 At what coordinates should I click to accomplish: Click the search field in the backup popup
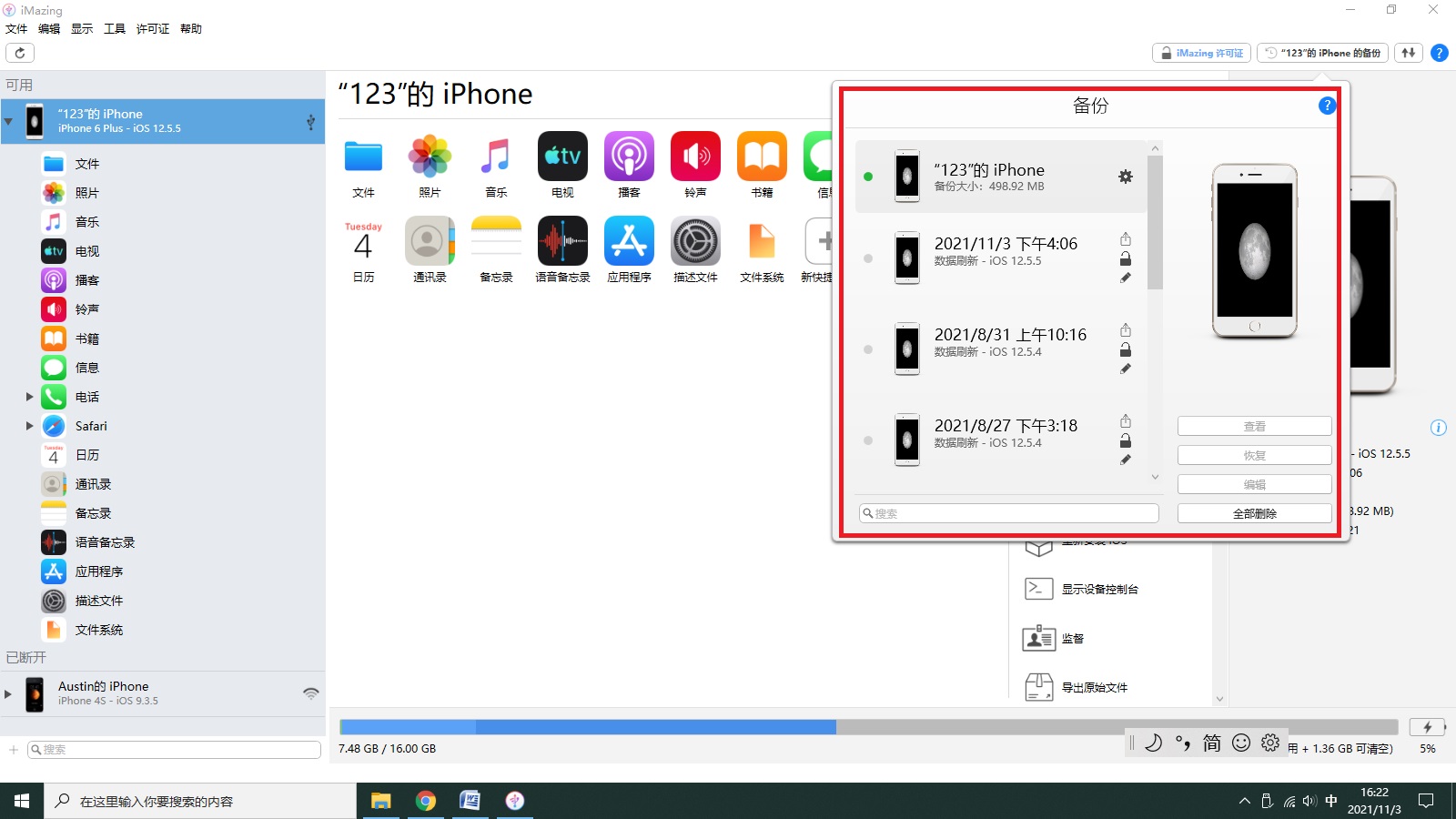click(1008, 513)
